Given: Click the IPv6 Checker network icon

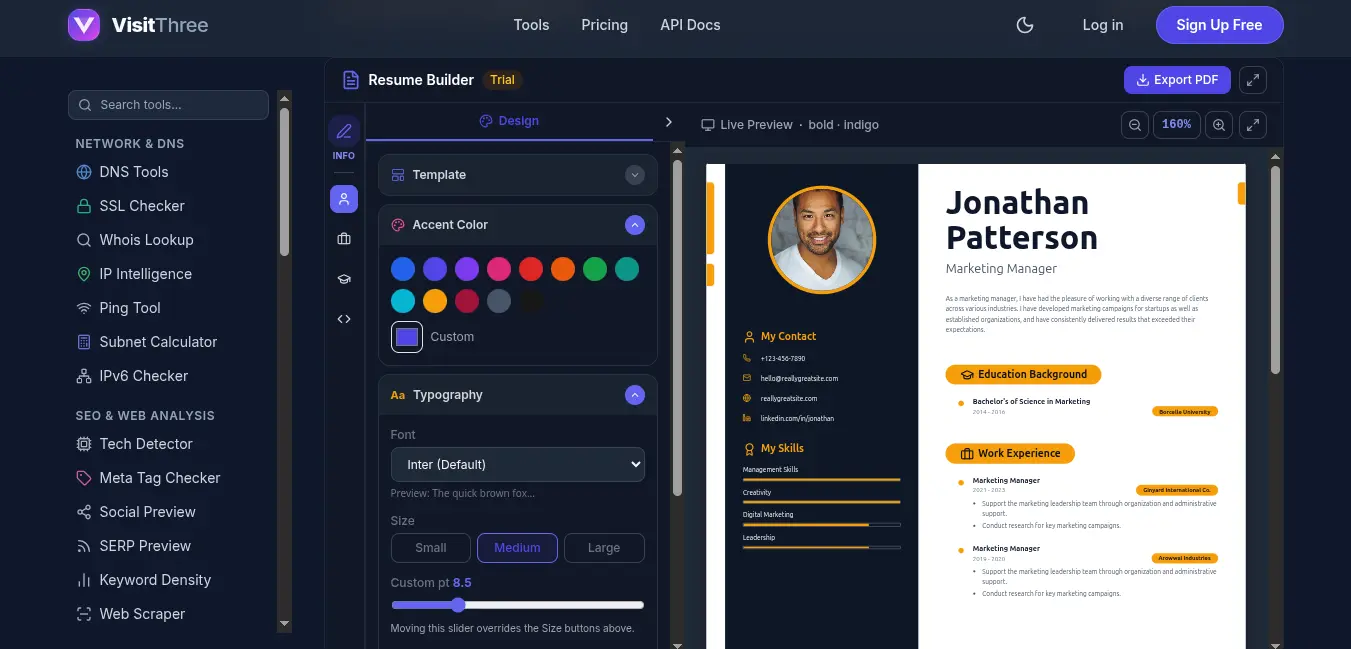Looking at the screenshot, I should coord(84,376).
